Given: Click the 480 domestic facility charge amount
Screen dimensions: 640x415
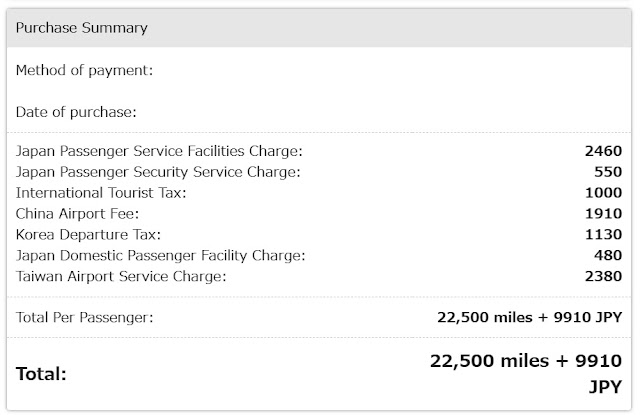Looking at the screenshot, I should (x=608, y=256).
